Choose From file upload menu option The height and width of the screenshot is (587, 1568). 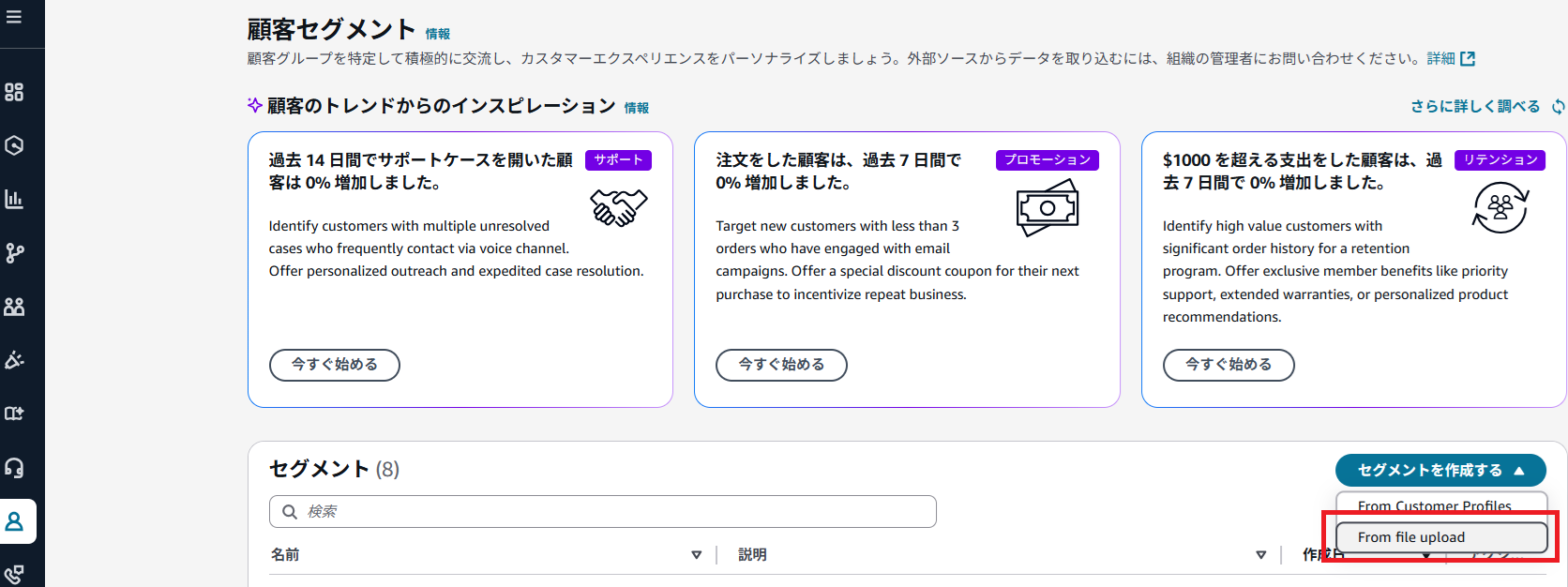click(1440, 537)
